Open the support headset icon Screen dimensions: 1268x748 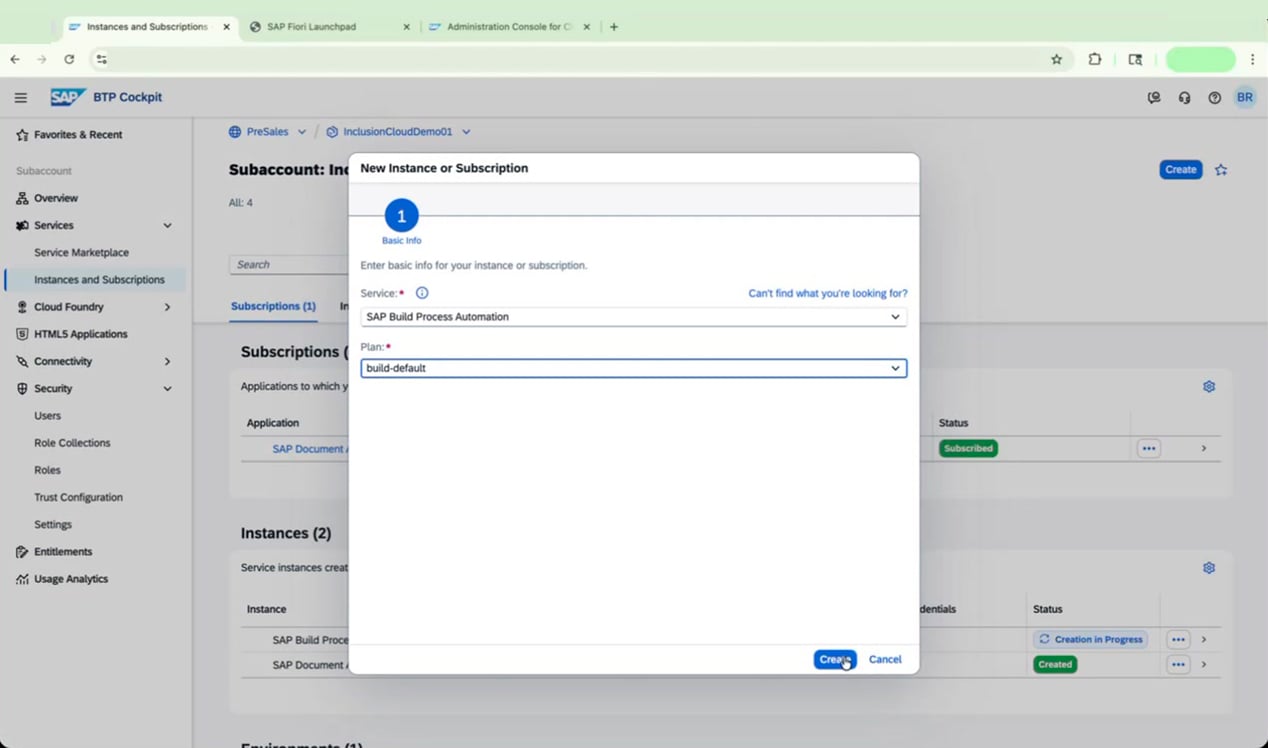[x=1184, y=98]
